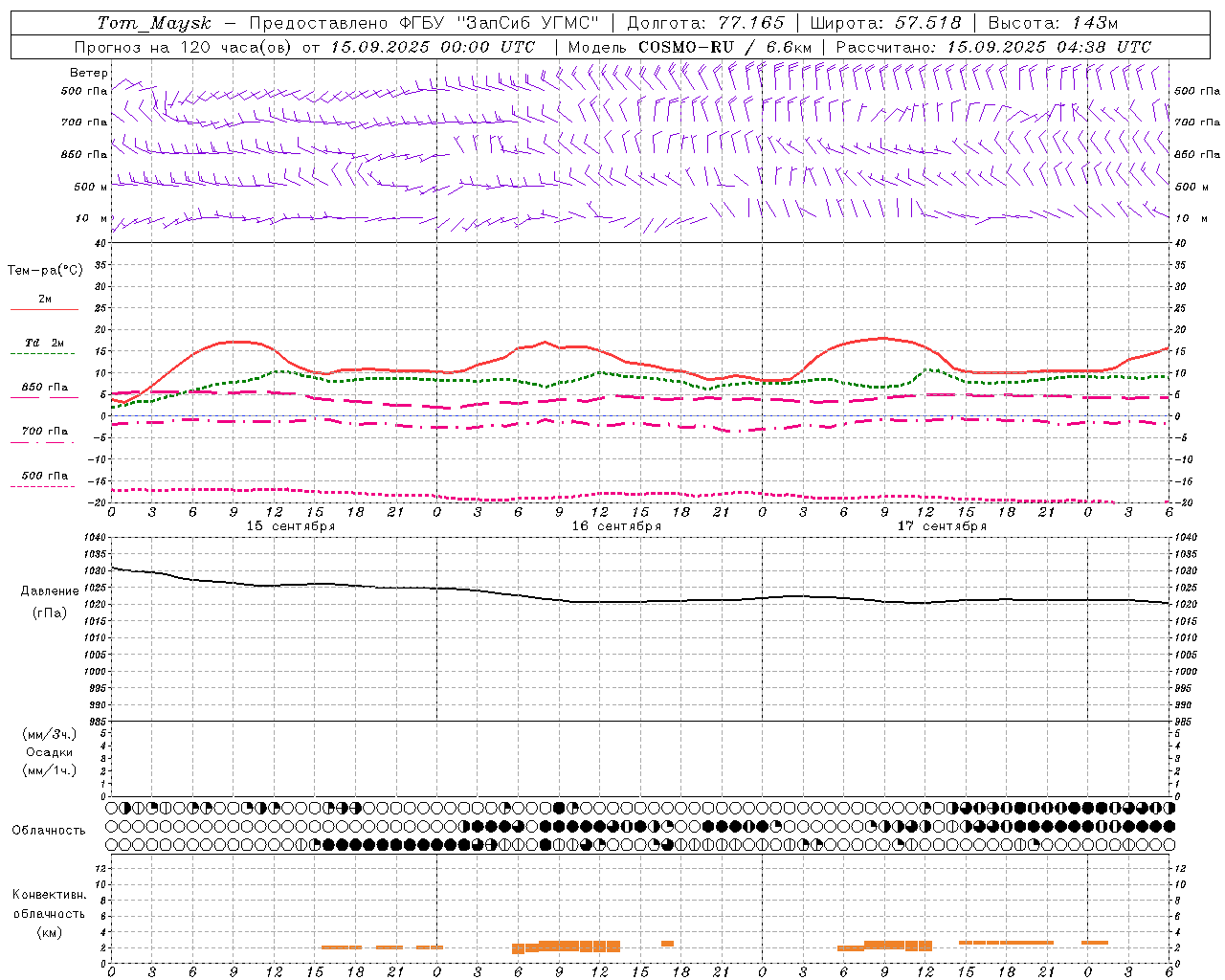Select the forecast start 15.09.2025 00:00 UTC
This screenshot has width=1225, height=980.
coord(433,47)
